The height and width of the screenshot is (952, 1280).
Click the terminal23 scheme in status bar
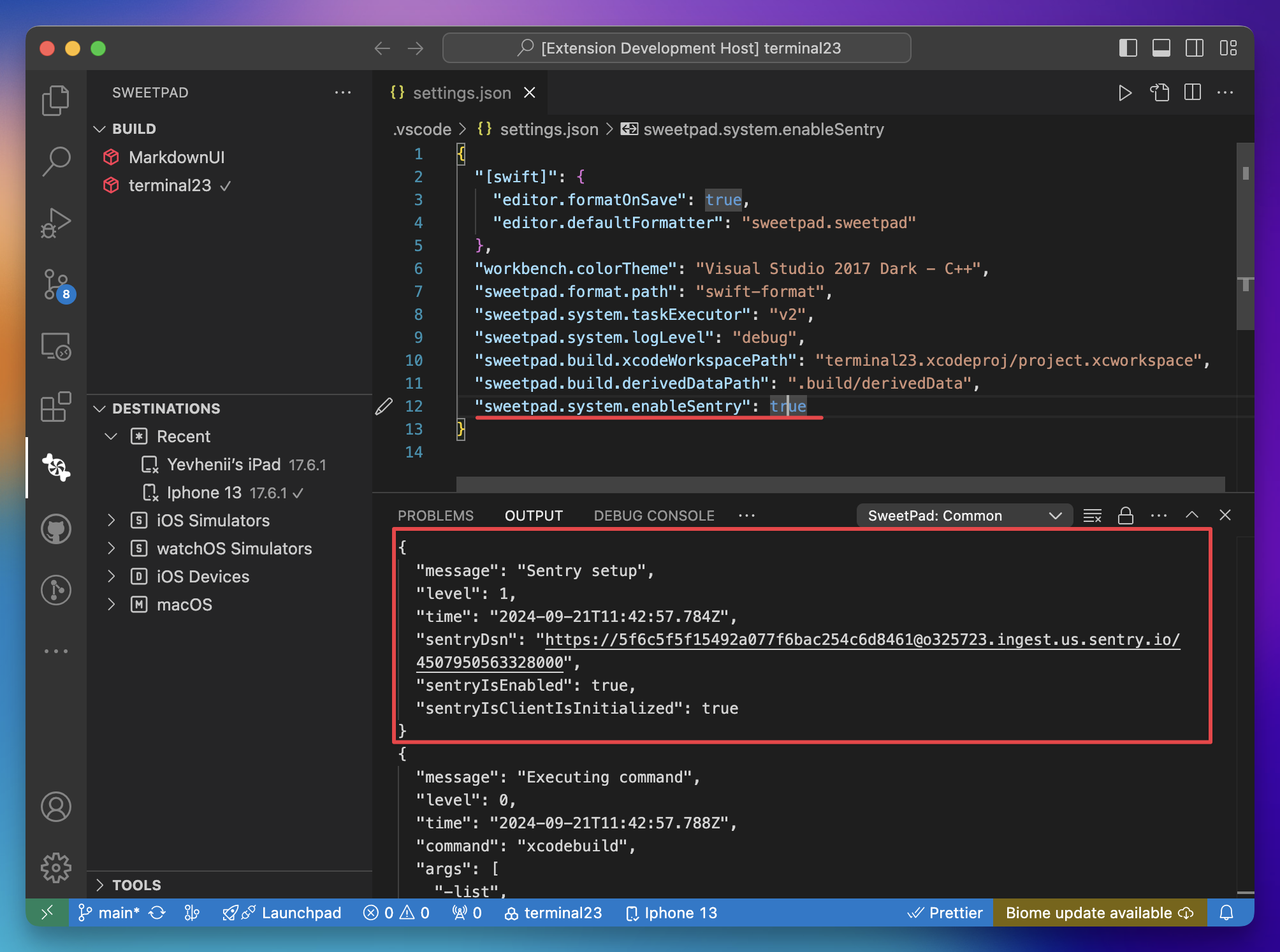pos(553,912)
